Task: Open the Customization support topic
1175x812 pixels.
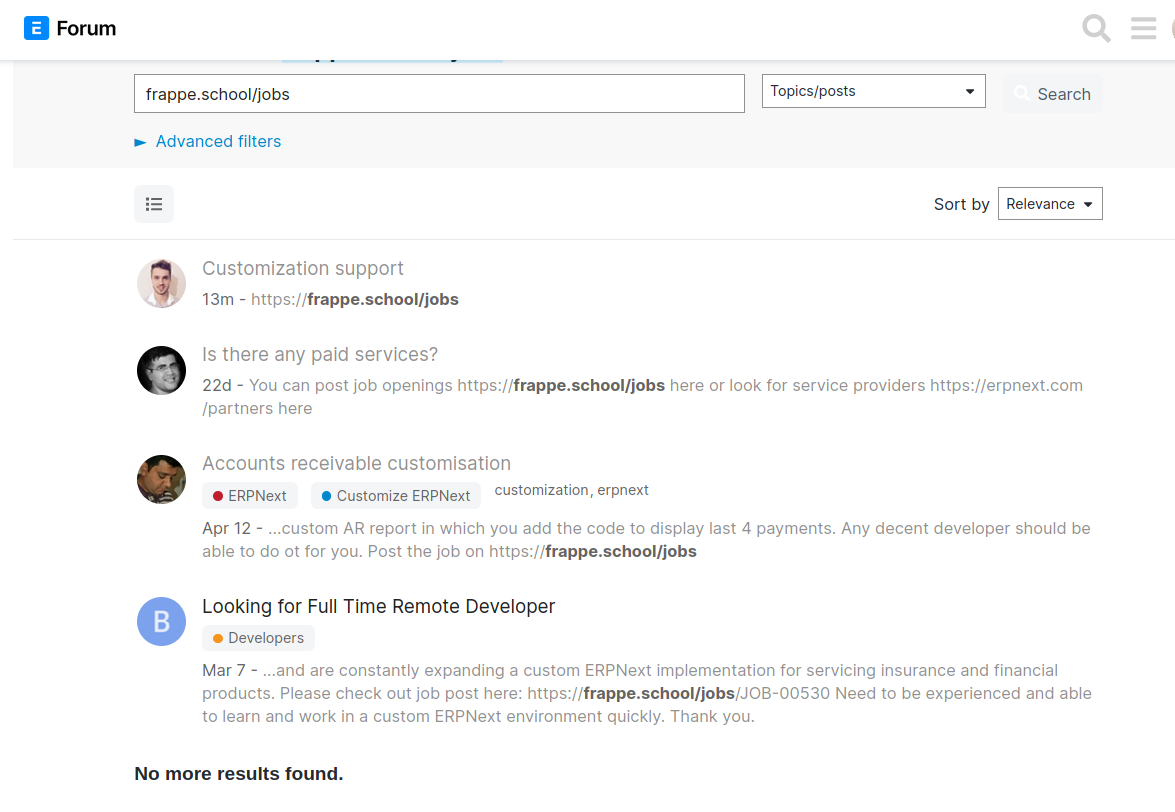Action: point(303,268)
